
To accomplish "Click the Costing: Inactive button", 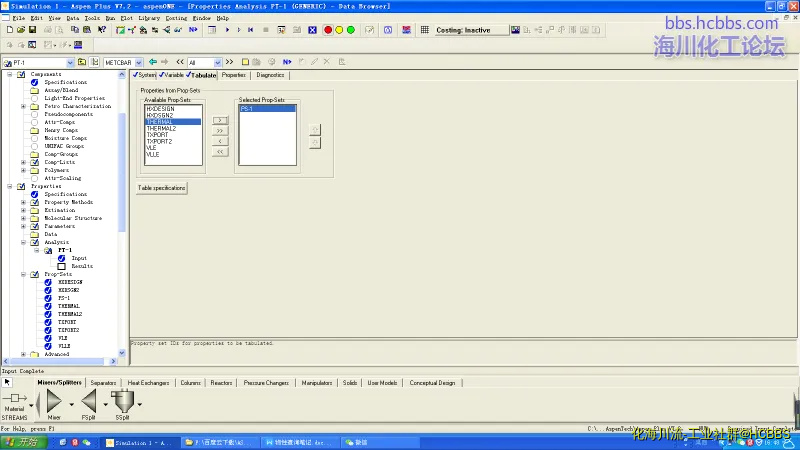I will [x=471, y=30].
